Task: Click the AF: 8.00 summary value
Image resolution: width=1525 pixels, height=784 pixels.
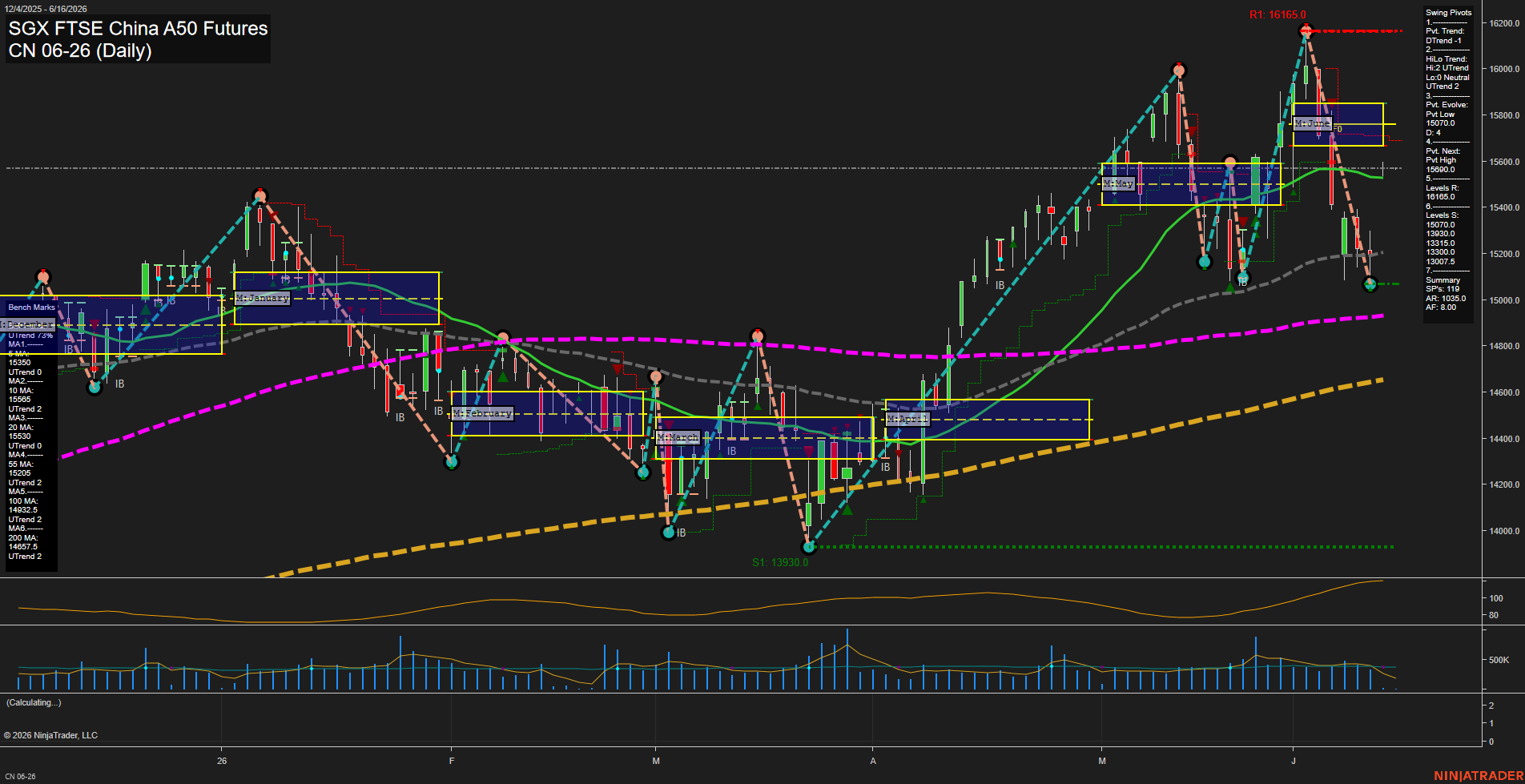Action: point(1441,308)
